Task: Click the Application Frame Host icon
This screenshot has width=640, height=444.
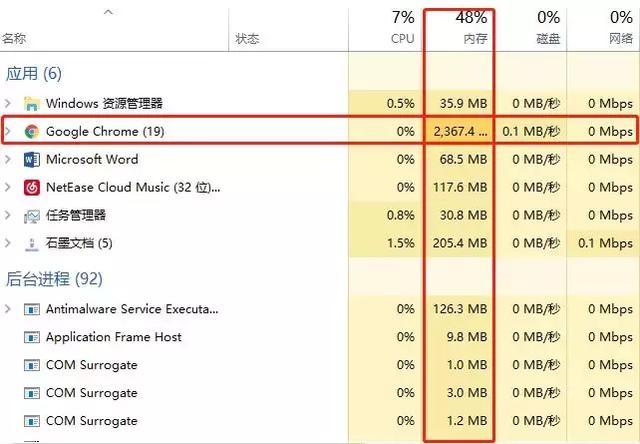Action: click(31, 337)
